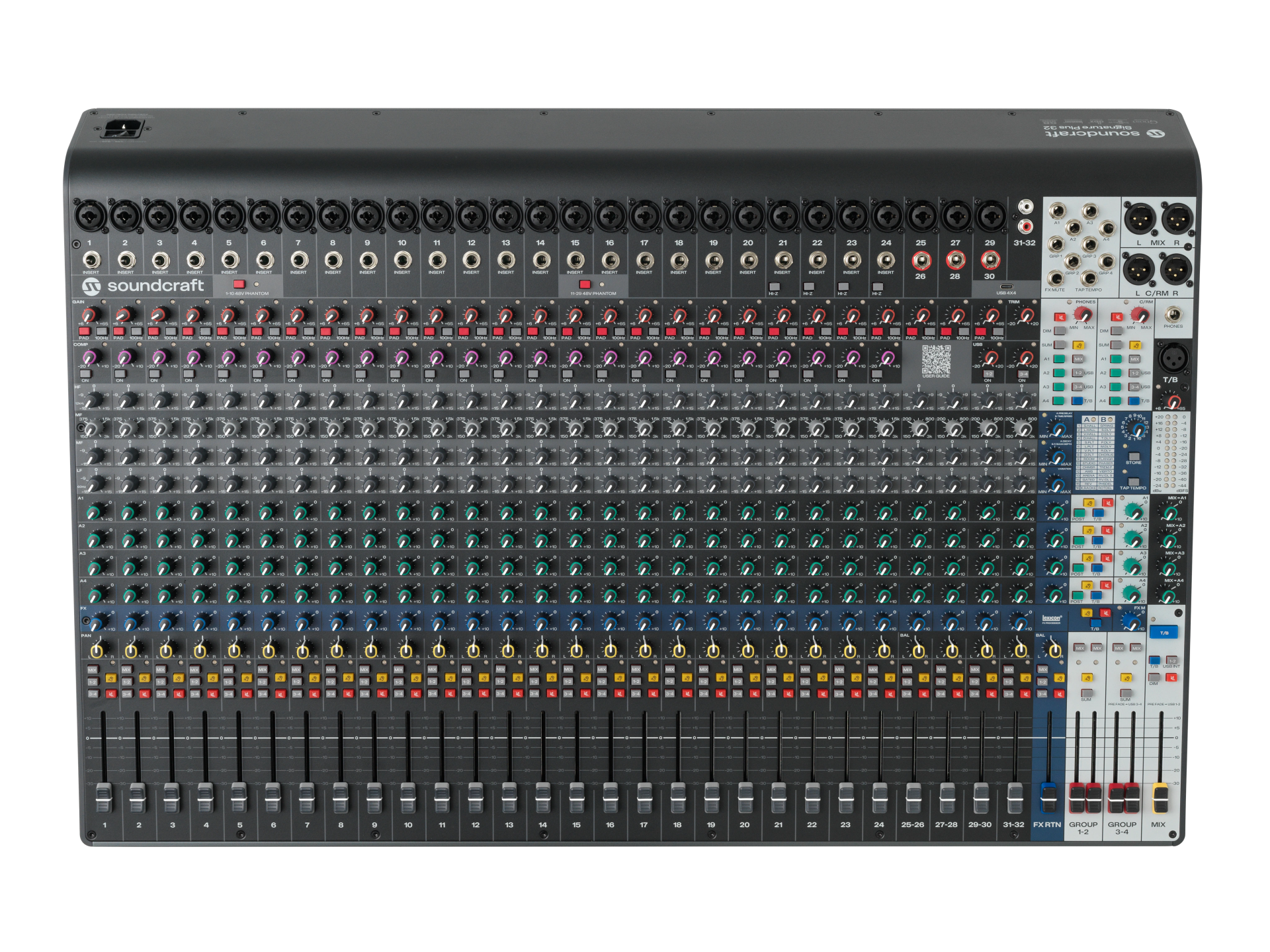This screenshot has width=1270, height=952.
Task: Click the talkback T/B gain knob
Action: (1172, 401)
